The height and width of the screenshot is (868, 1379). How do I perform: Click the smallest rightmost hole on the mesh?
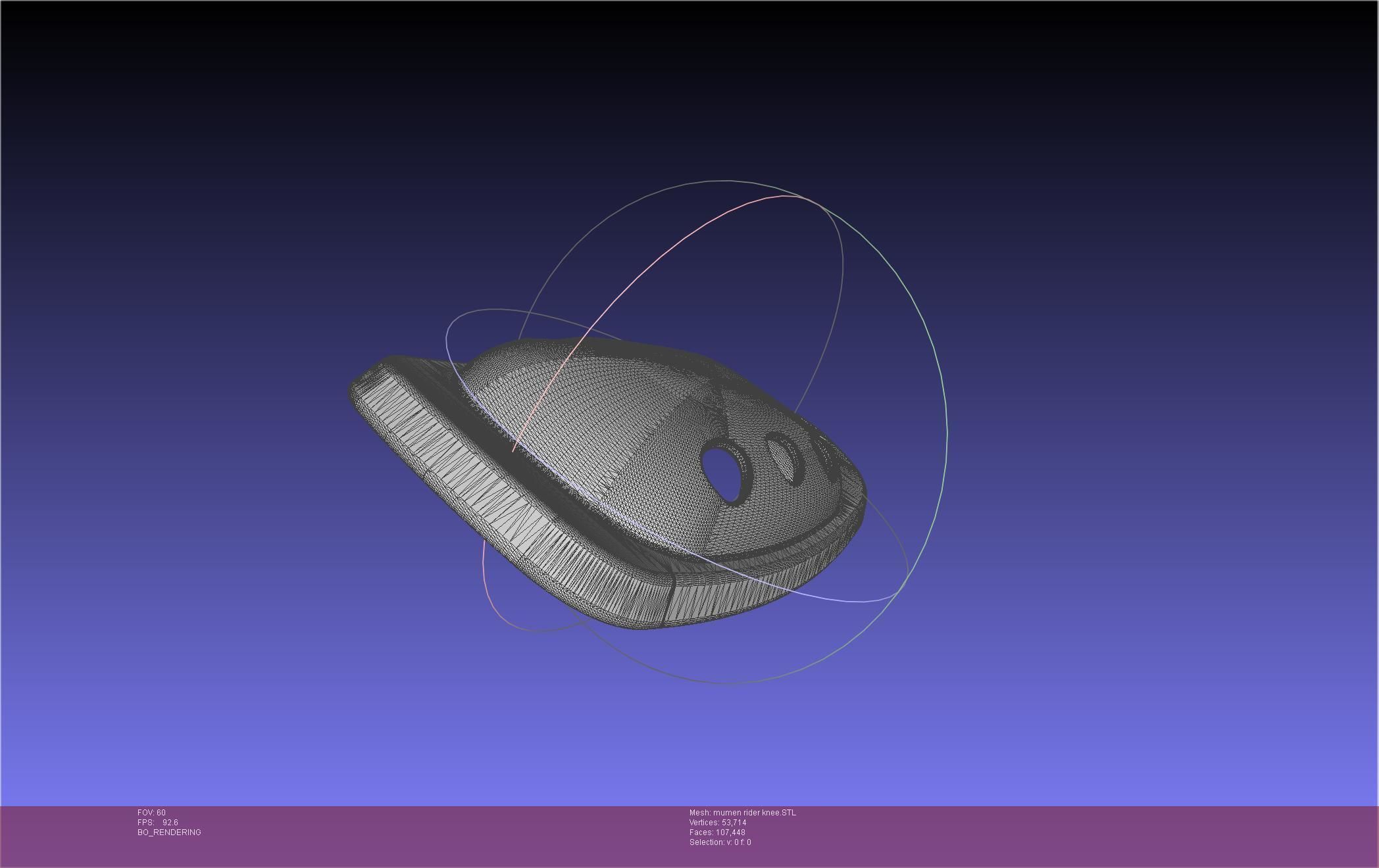(825, 454)
